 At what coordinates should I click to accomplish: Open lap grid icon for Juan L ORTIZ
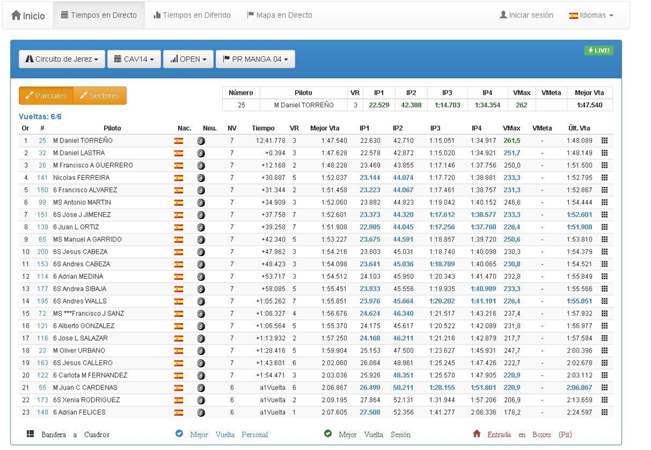(604, 227)
